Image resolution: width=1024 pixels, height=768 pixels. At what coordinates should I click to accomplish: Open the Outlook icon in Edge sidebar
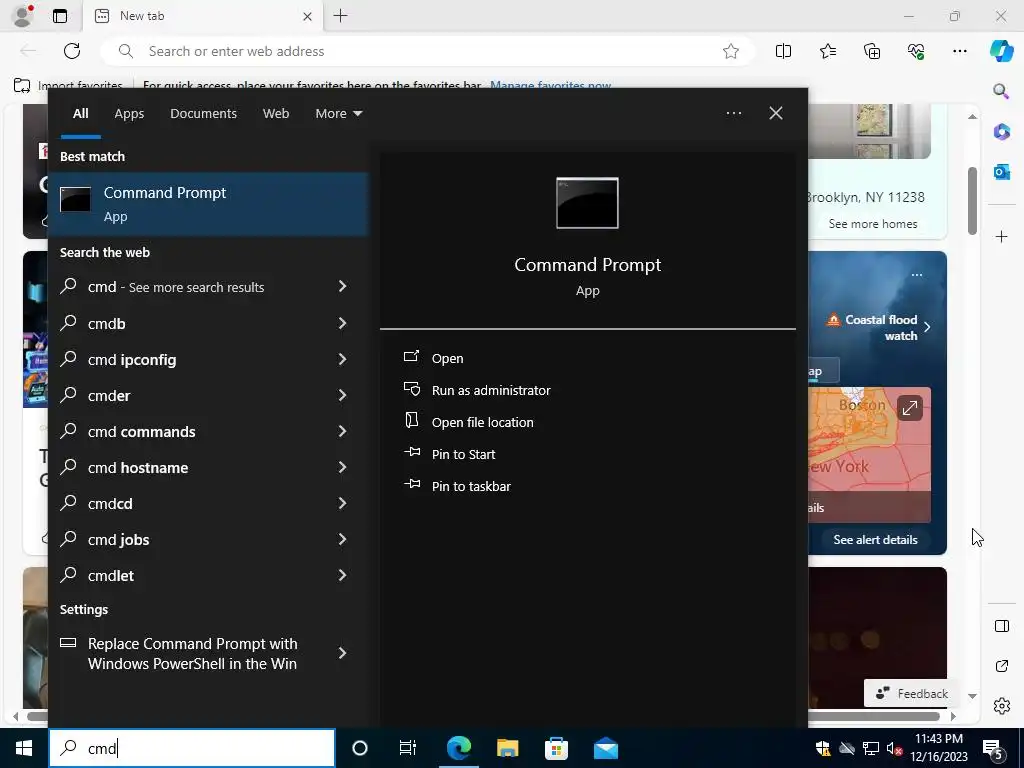pyautogui.click(x=1001, y=172)
